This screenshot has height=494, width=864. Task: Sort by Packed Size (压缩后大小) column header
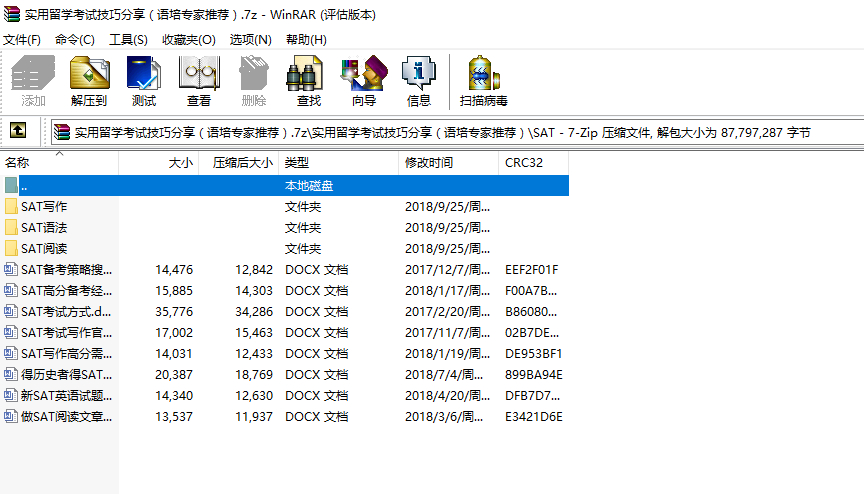(238, 162)
